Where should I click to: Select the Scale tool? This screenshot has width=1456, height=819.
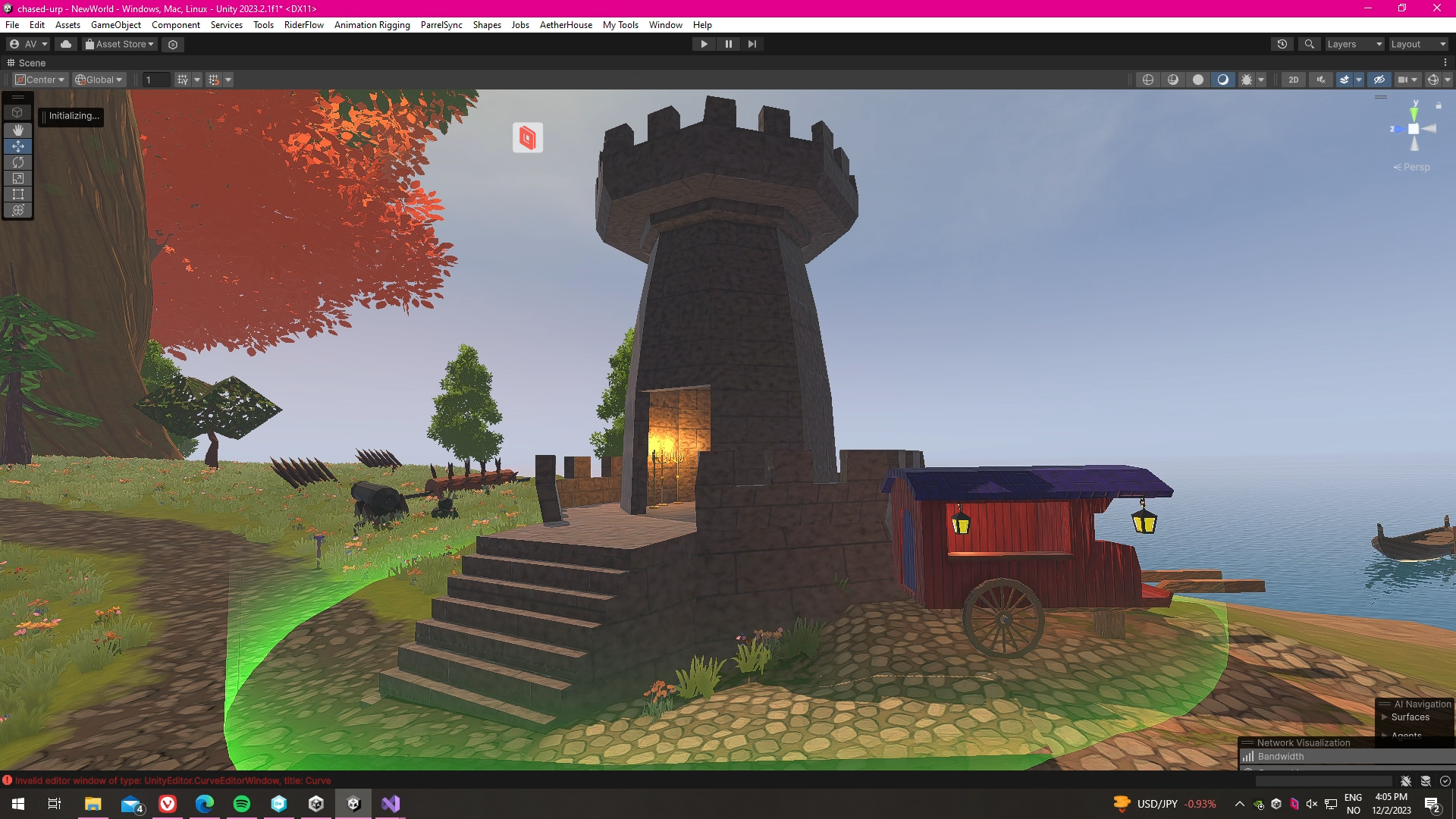[18, 178]
